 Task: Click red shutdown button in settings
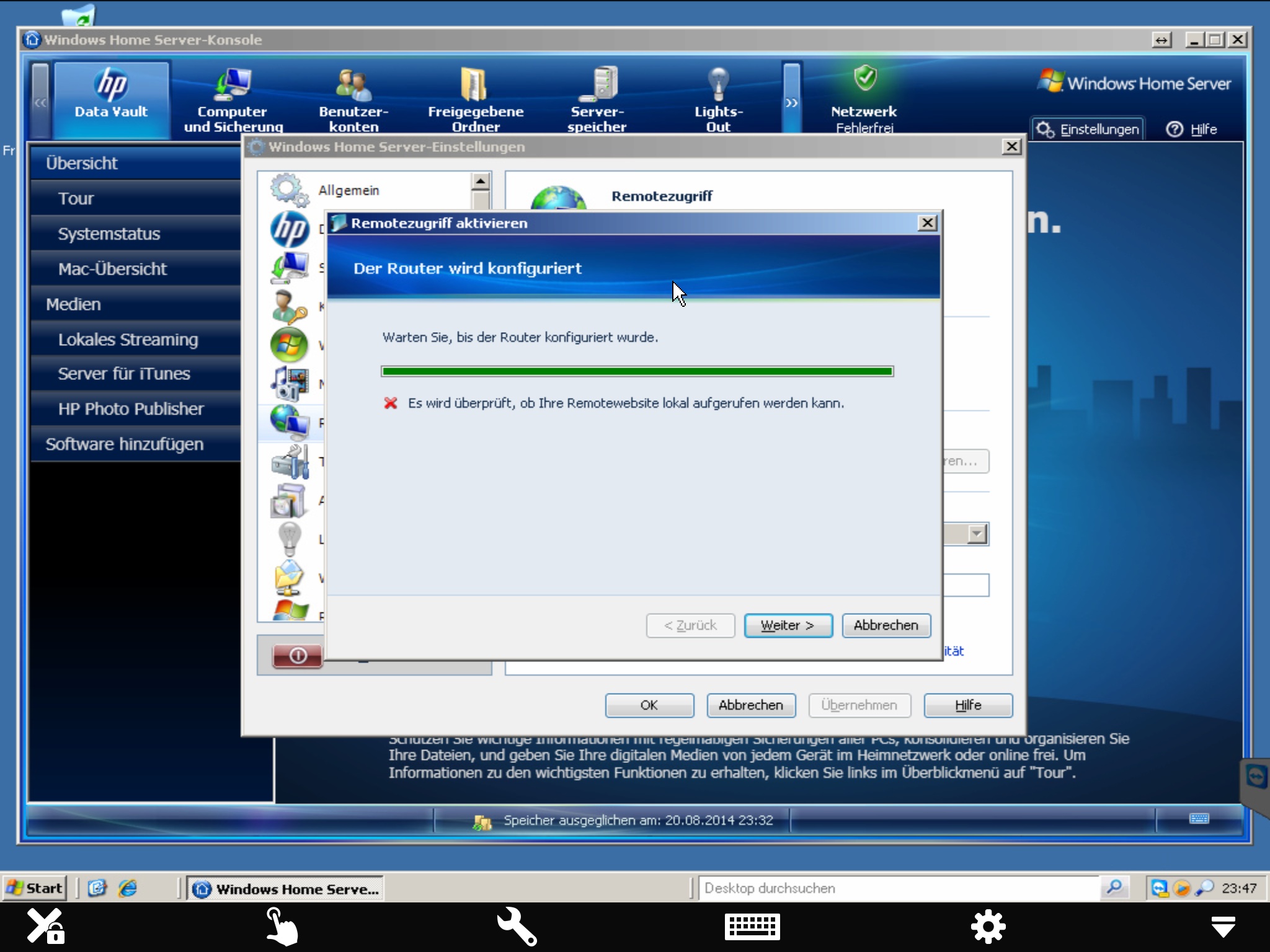click(298, 656)
